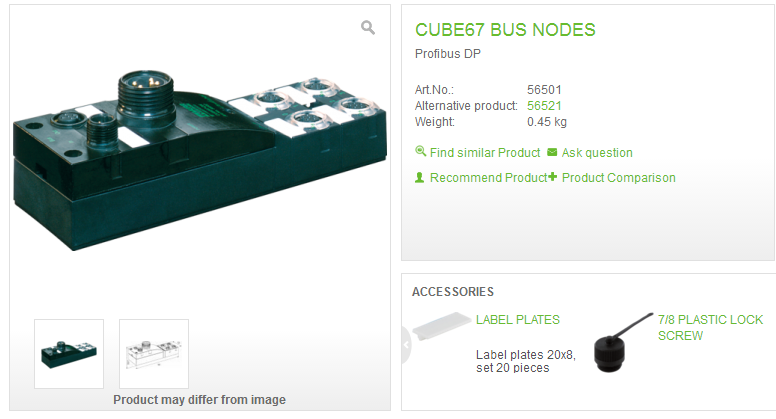Click the CUBE67 BUS NODES heading
776x419 pixels.
pyautogui.click(x=505, y=30)
